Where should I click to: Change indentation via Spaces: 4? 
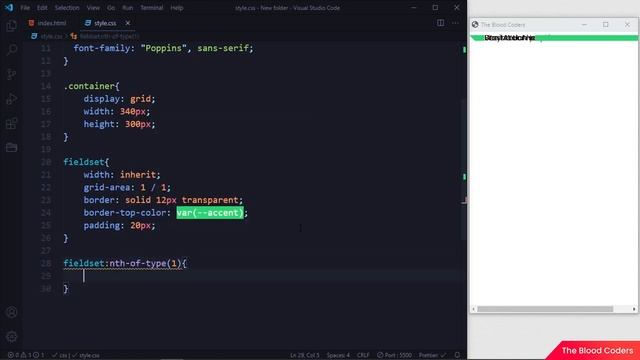click(338, 355)
